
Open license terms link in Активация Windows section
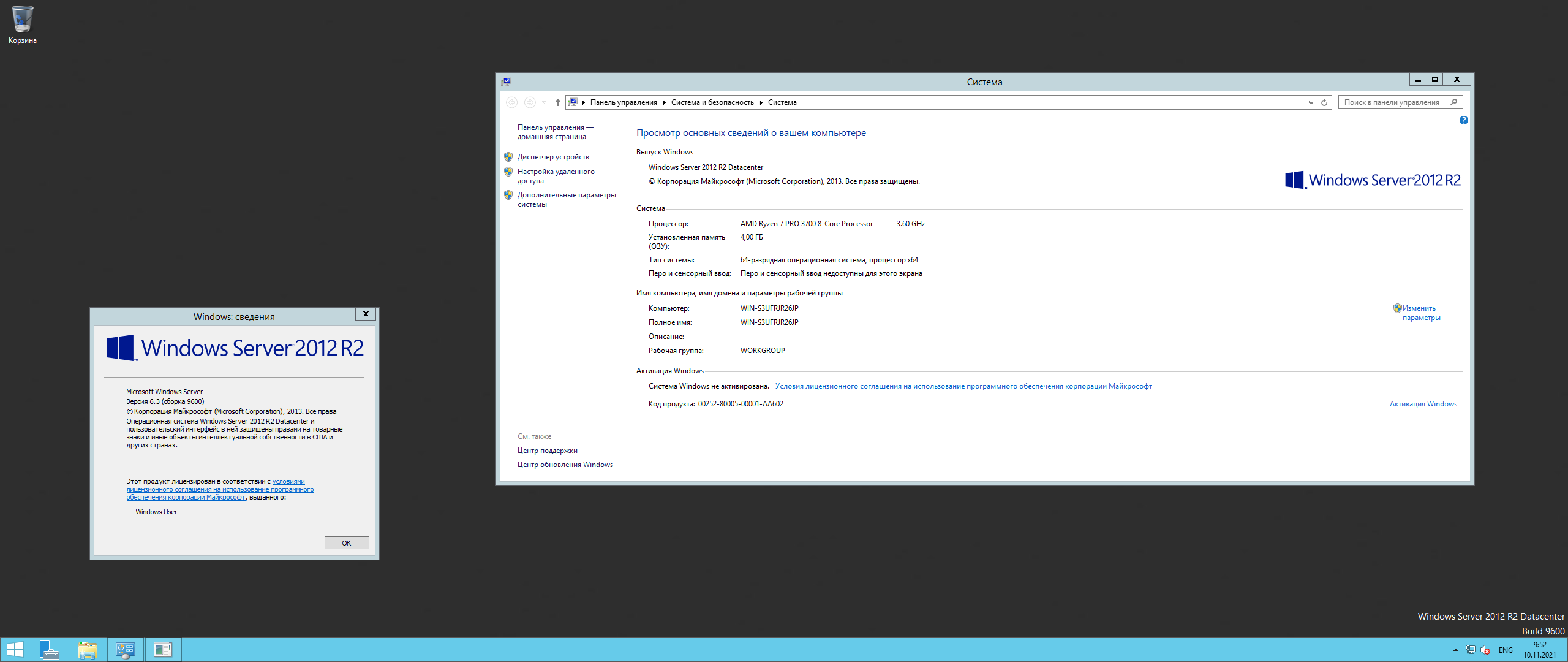(963, 386)
